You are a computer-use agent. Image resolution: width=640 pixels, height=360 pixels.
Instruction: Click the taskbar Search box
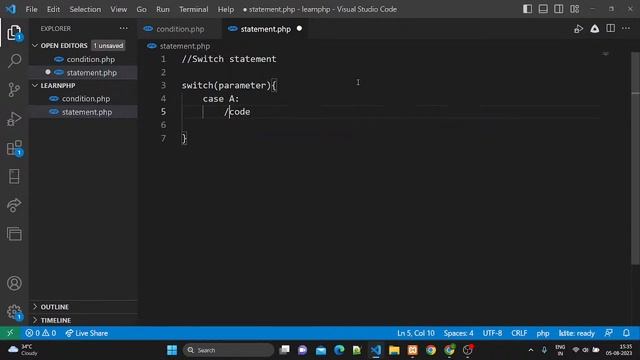coord(229,350)
